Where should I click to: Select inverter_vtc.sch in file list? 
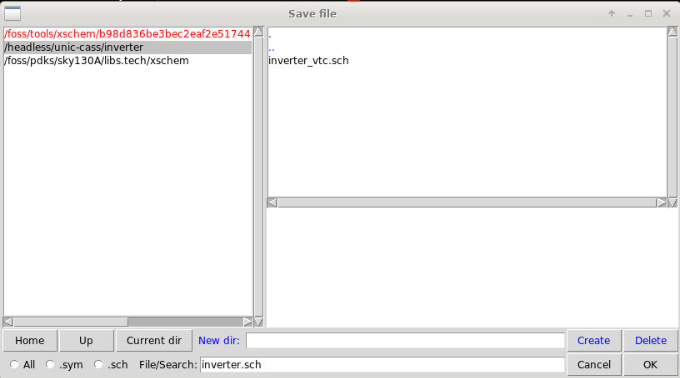pyautogui.click(x=308, y=61)
